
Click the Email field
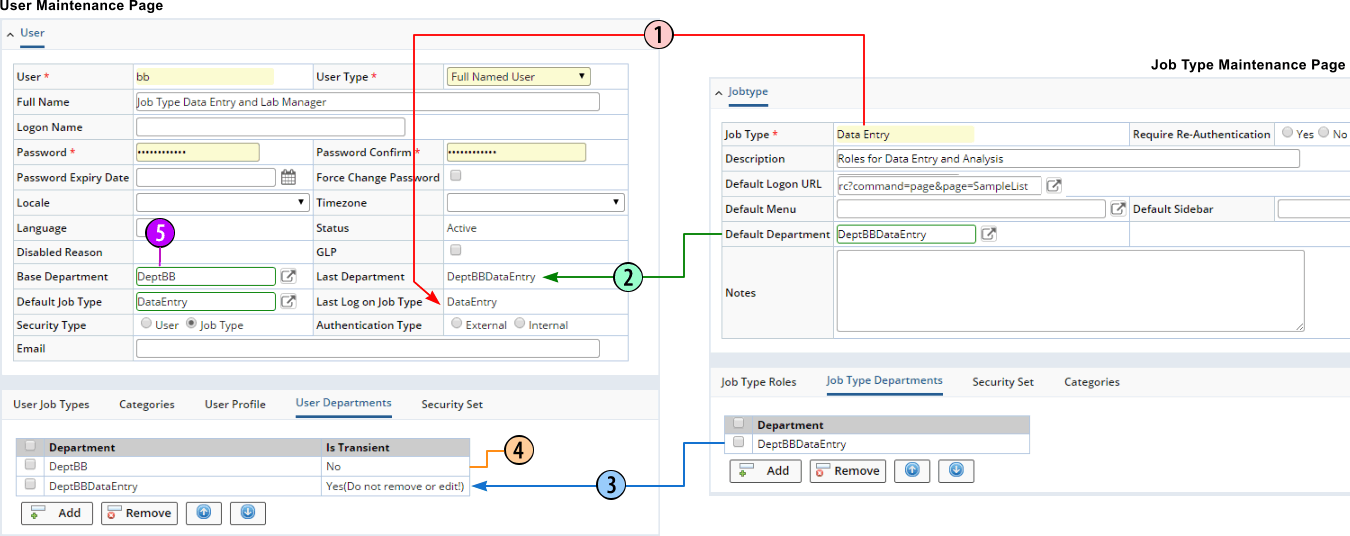tap(367, 348)
